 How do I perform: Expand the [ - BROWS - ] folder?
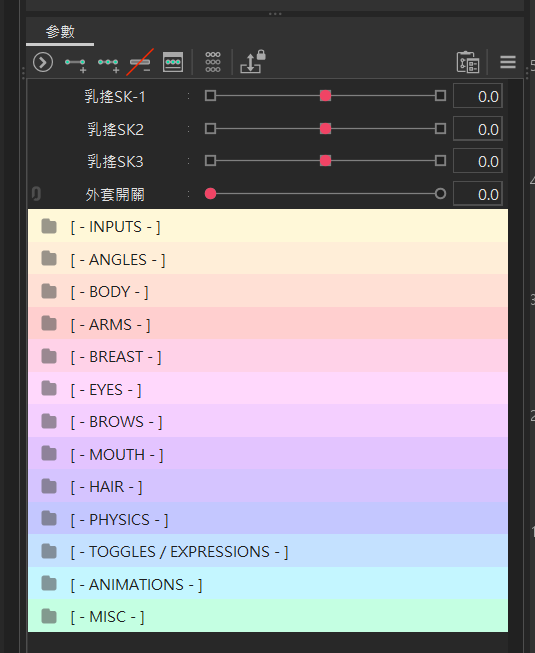point(268,421)
